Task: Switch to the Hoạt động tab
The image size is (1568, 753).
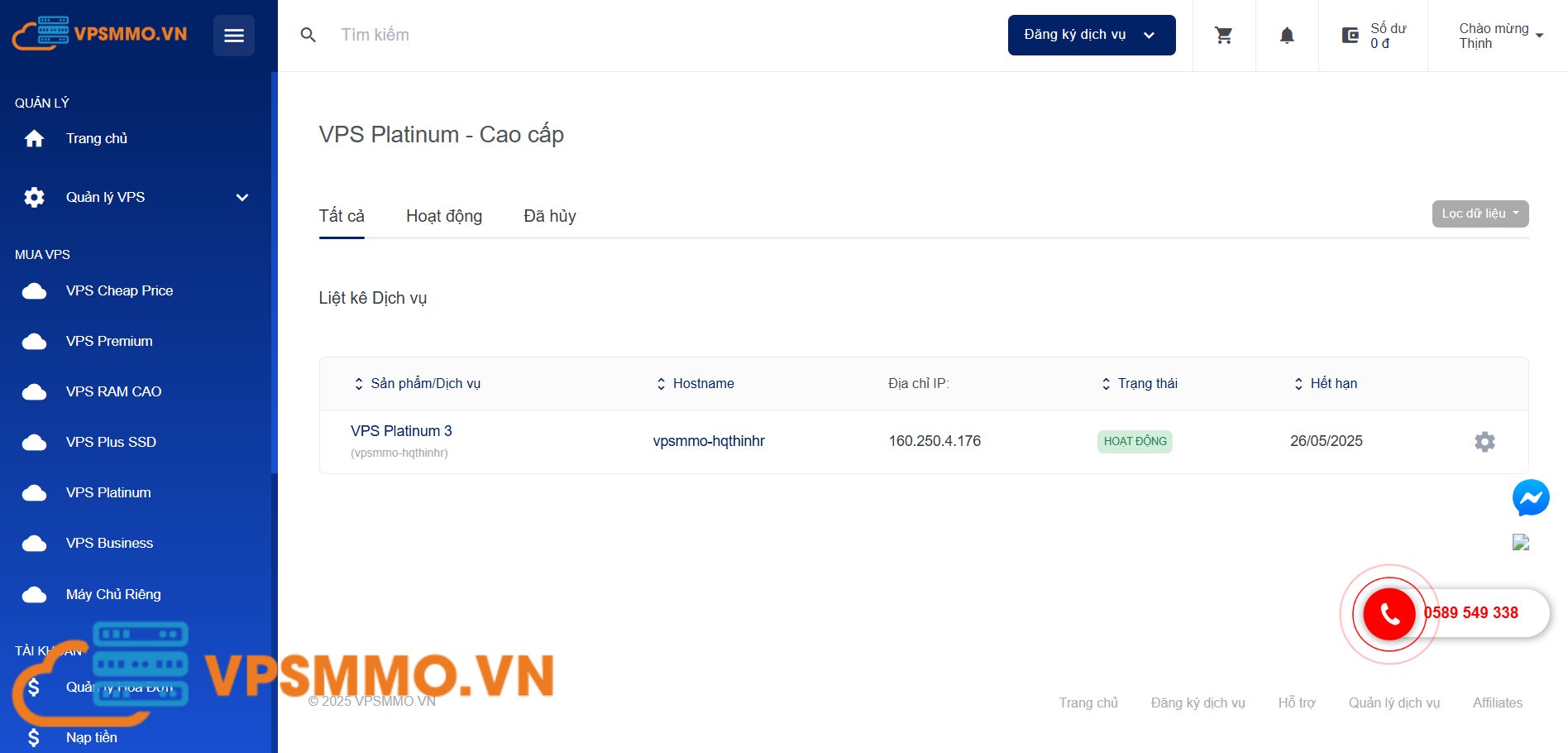Action: [x=444, y=216]
